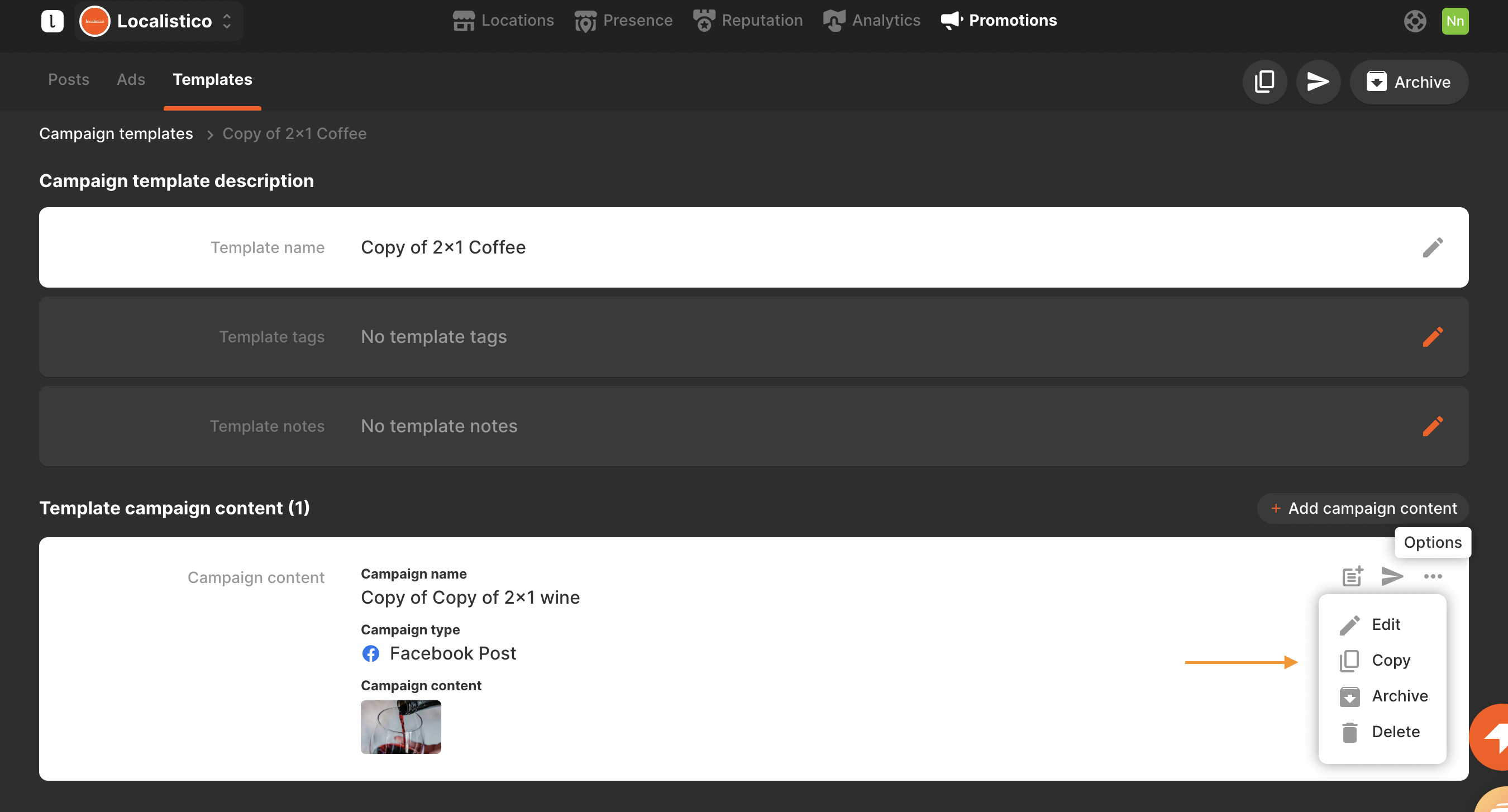Click the Presence map pin icon
1508x812 pixels.
click(x=585, y=21)
